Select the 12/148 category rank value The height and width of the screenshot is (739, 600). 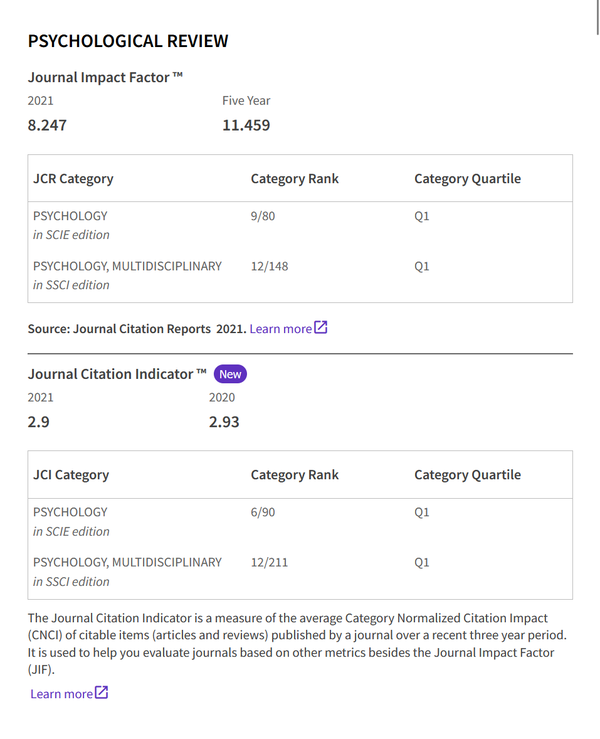(x=269, y=266)
